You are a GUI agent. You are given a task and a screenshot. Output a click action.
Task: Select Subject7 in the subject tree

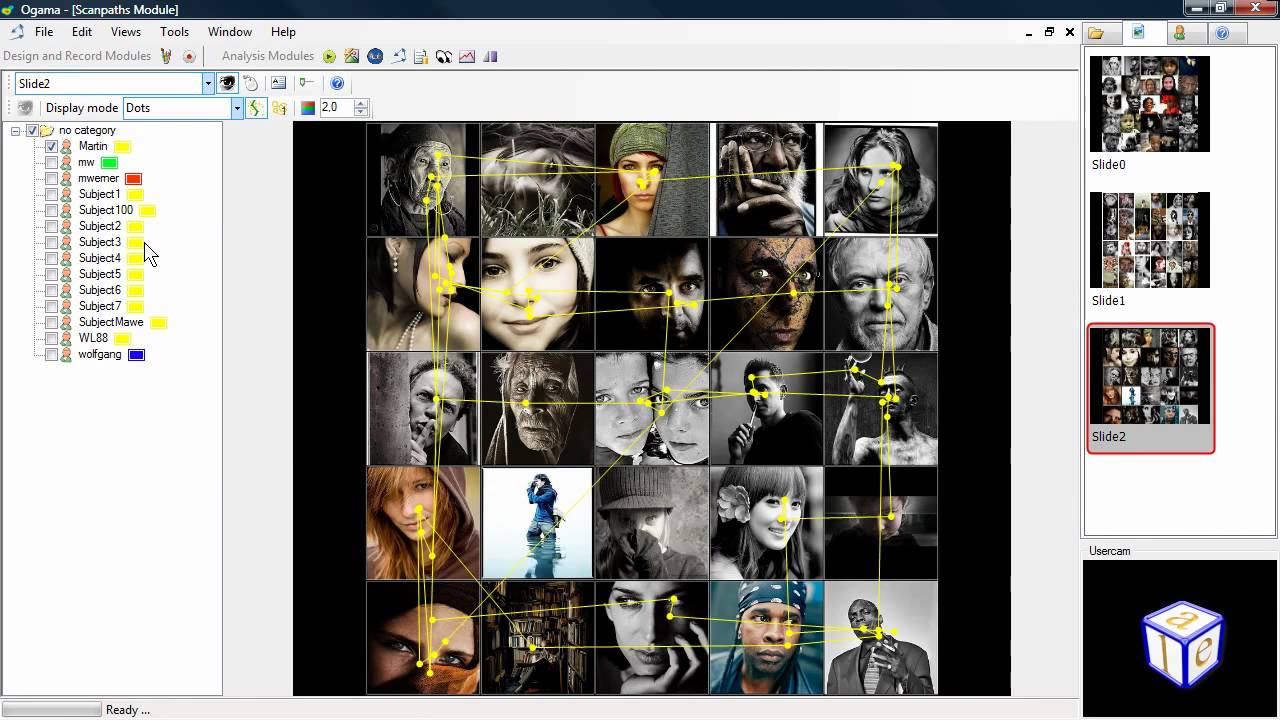100,306
